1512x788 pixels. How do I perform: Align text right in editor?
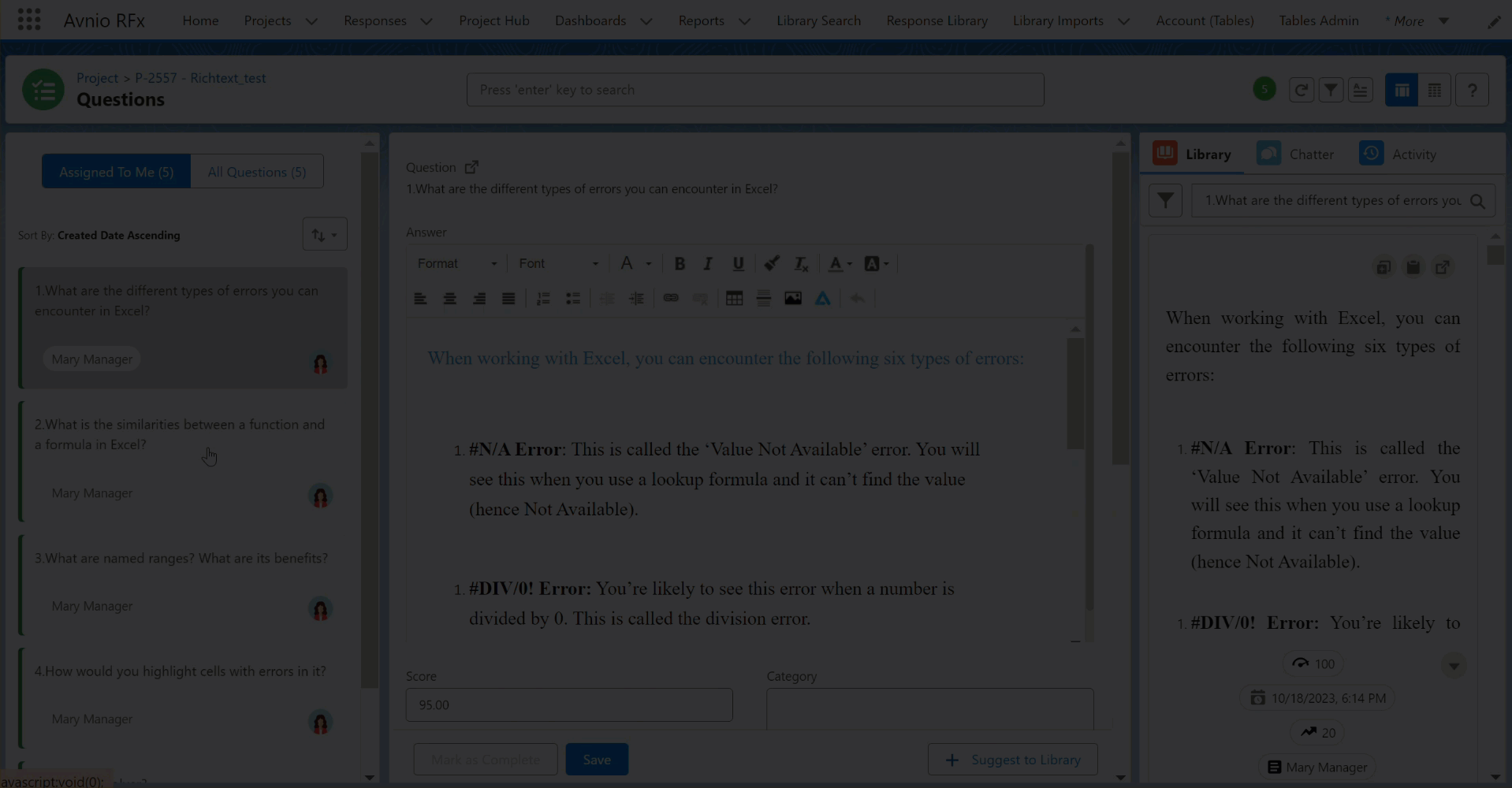coord(479,299)
